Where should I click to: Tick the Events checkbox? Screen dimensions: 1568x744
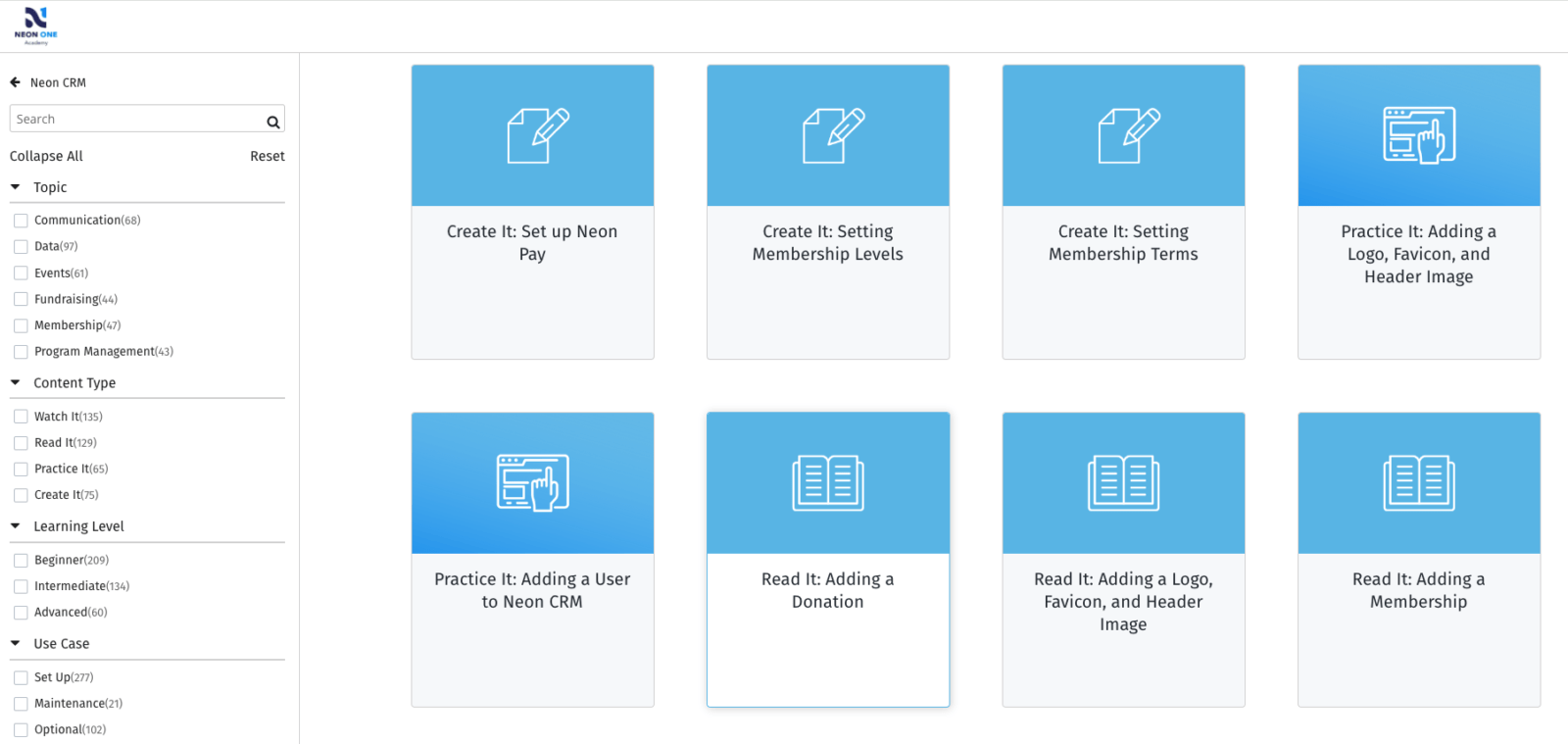(21, 273)
